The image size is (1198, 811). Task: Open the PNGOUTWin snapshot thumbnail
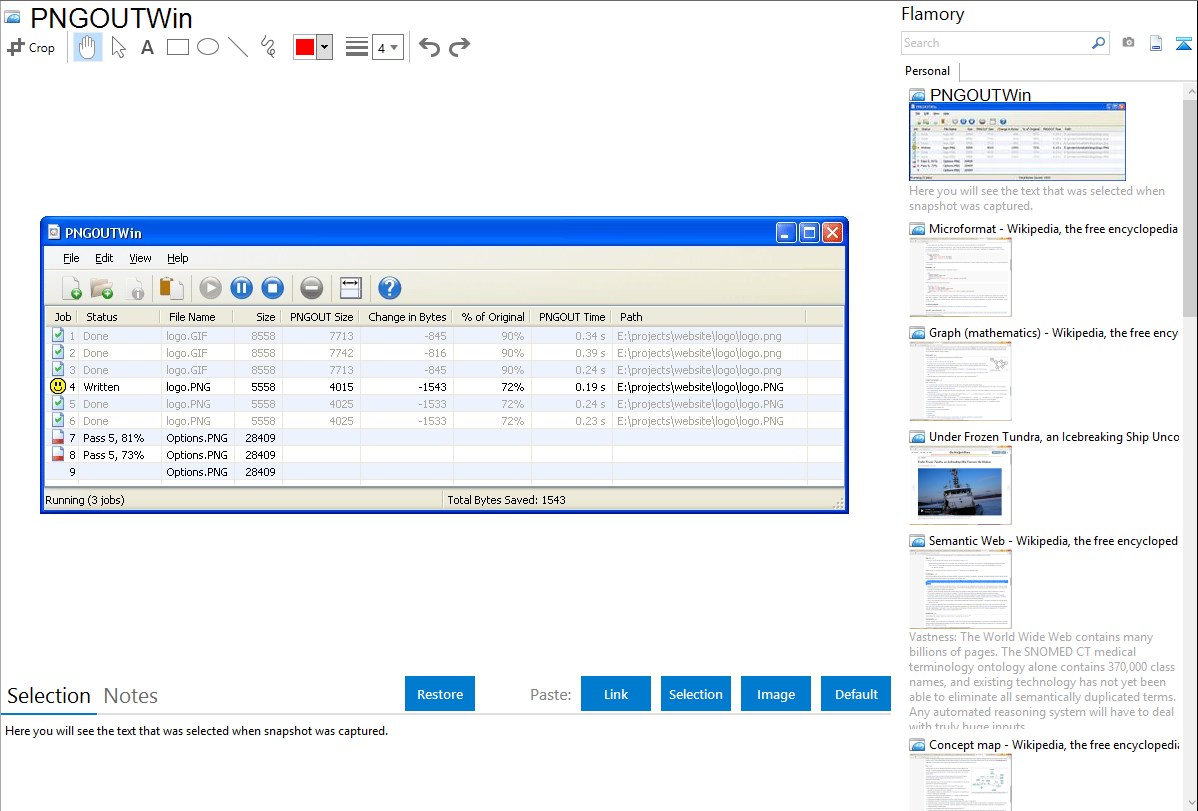[x=1017, y=141]
